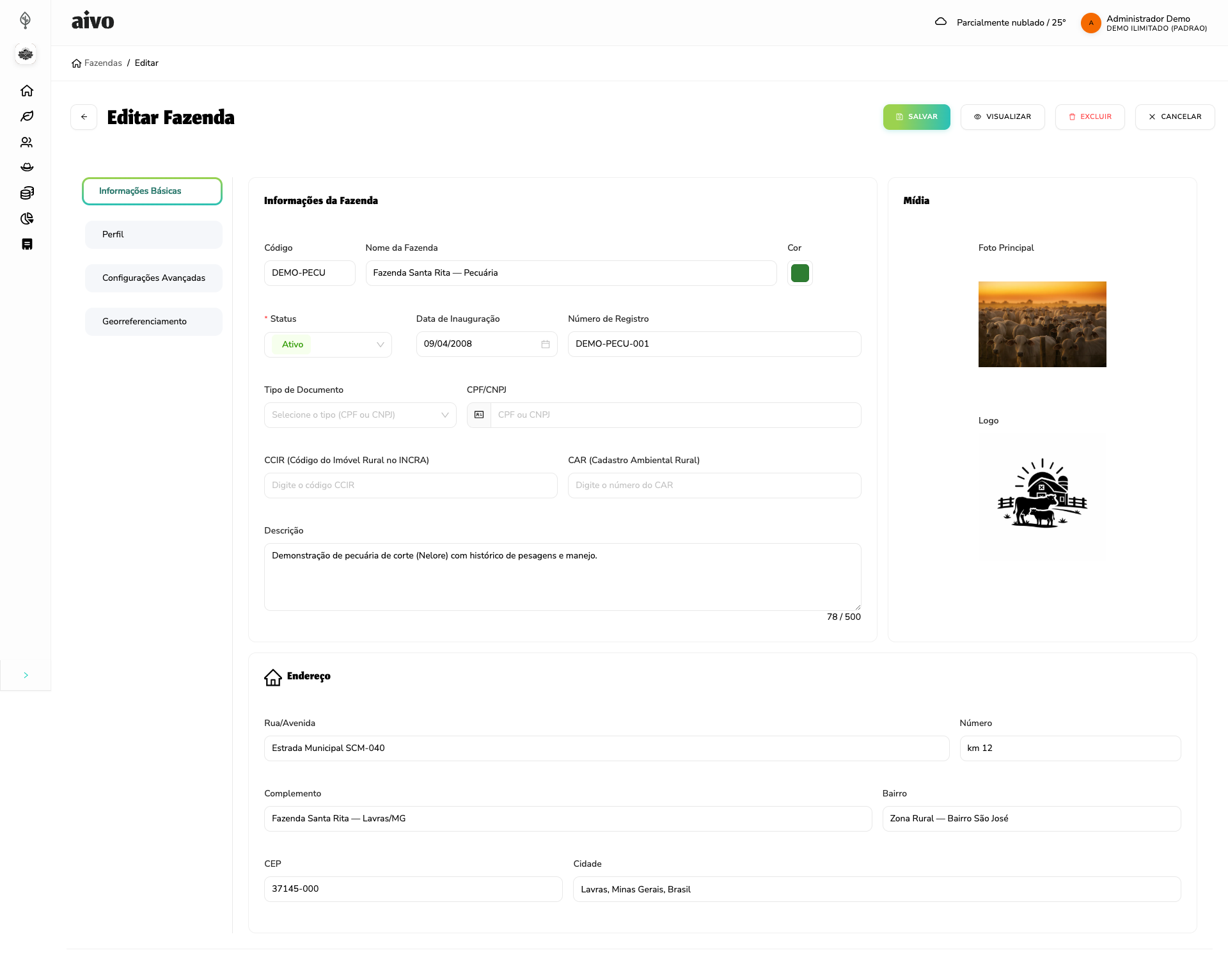The width and height of the screenshot is (1228, 980).
Task: Click the resize handle of Descrição textarea
Action: (858, 607)
